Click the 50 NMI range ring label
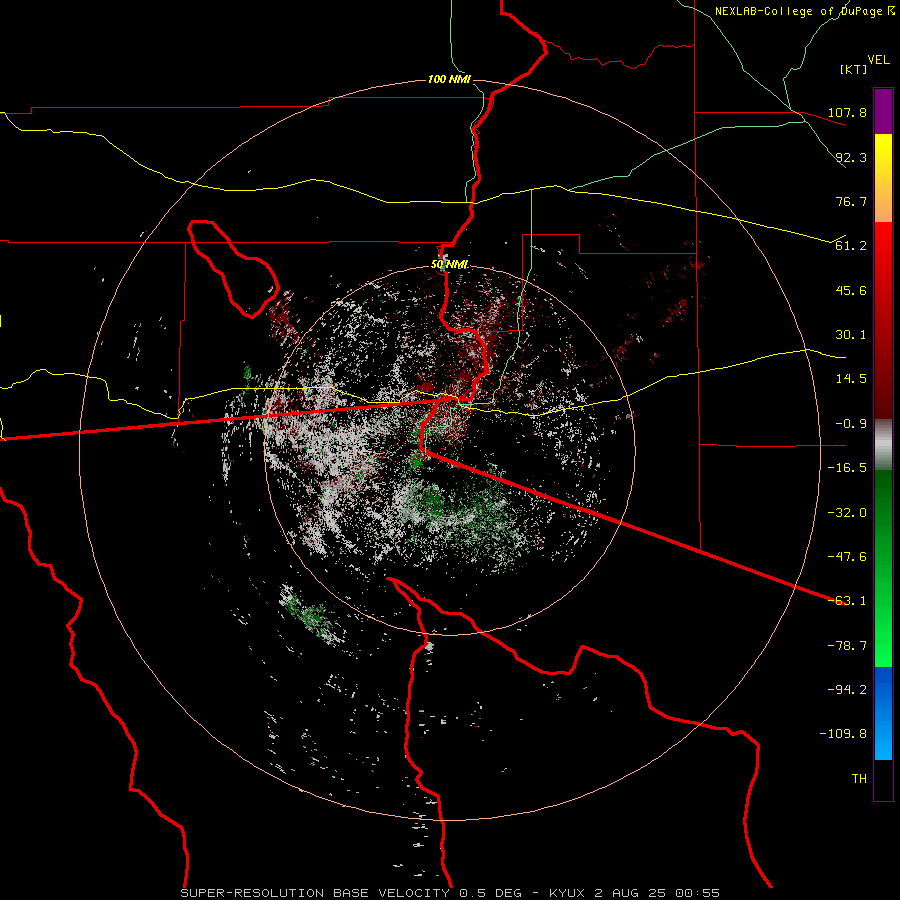Screen dimensions: 900x900 [449, 265]
